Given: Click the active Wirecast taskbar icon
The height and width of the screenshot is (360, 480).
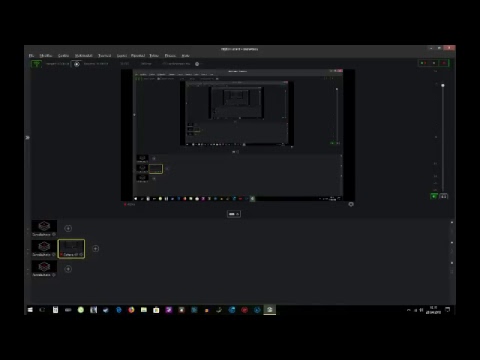Looking at the screenshot, I should [270, 310].
